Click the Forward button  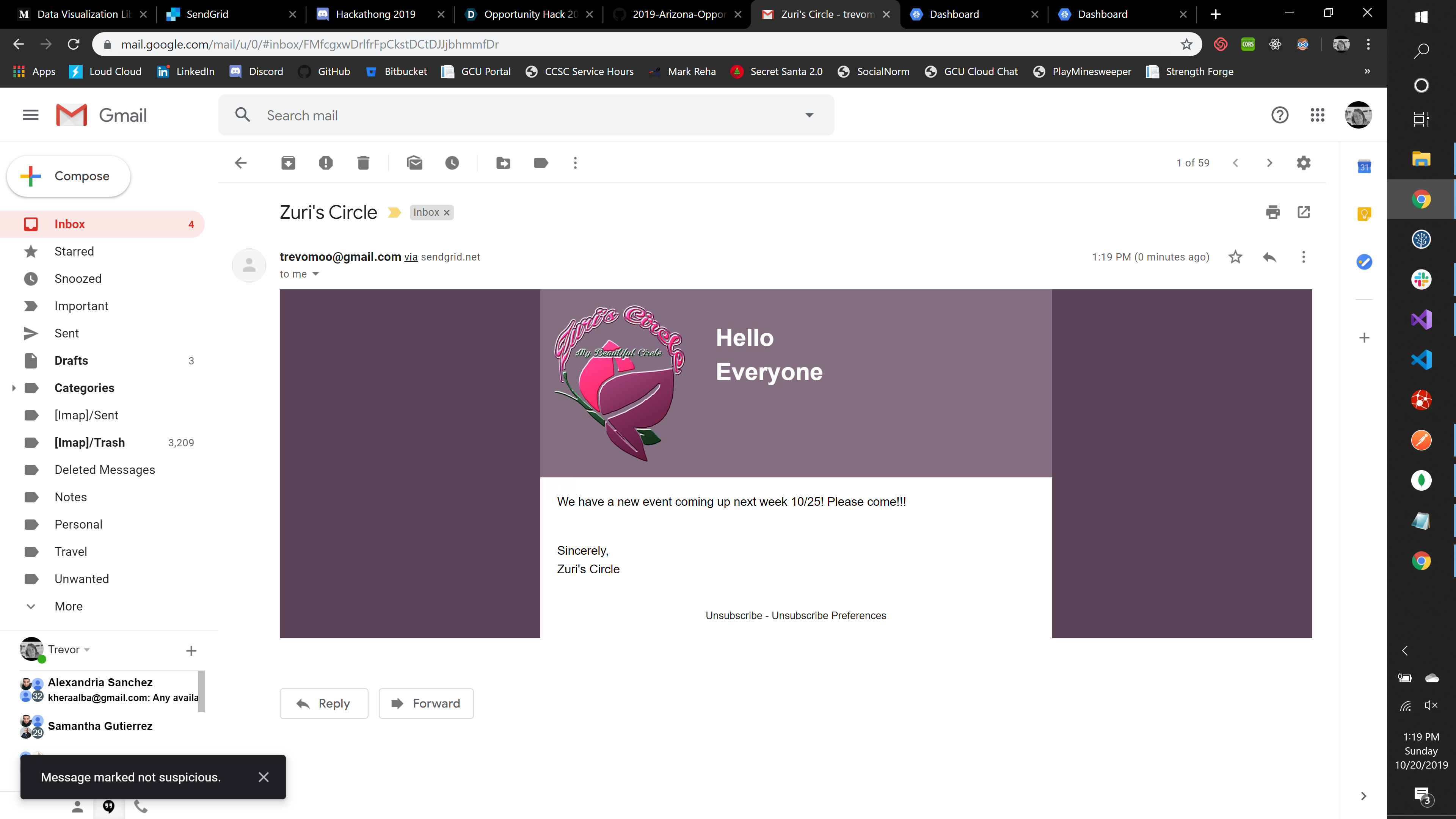coord(426,703)
